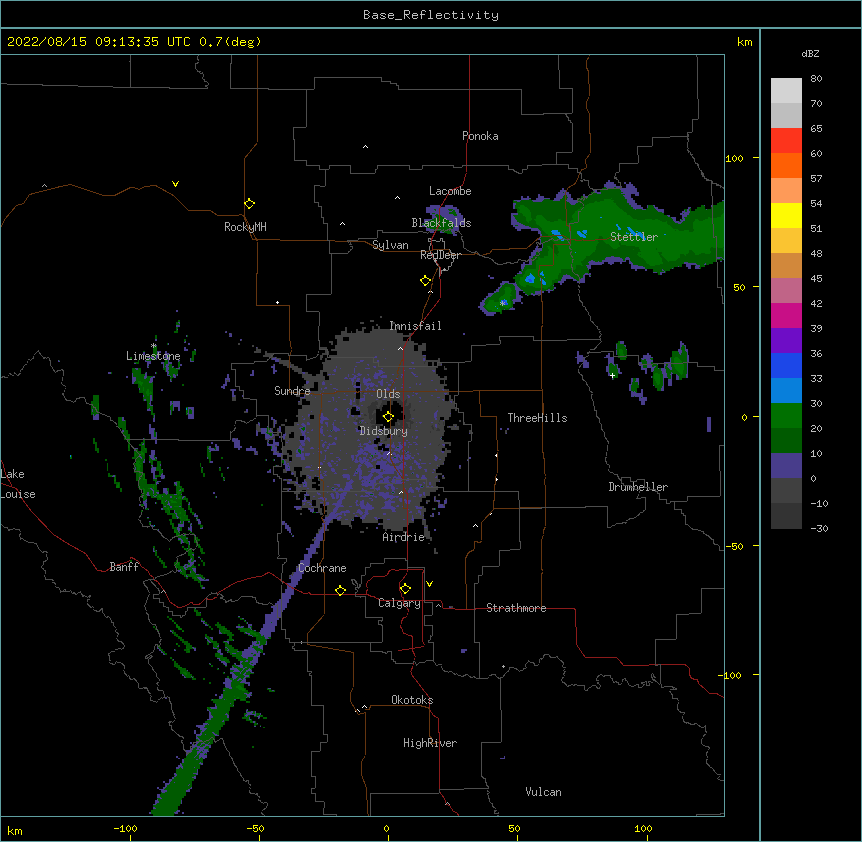Image resolution: width=862 pixels, height=842 pixels.
Task: Click the Limestone label
Action: click(153, 356)
